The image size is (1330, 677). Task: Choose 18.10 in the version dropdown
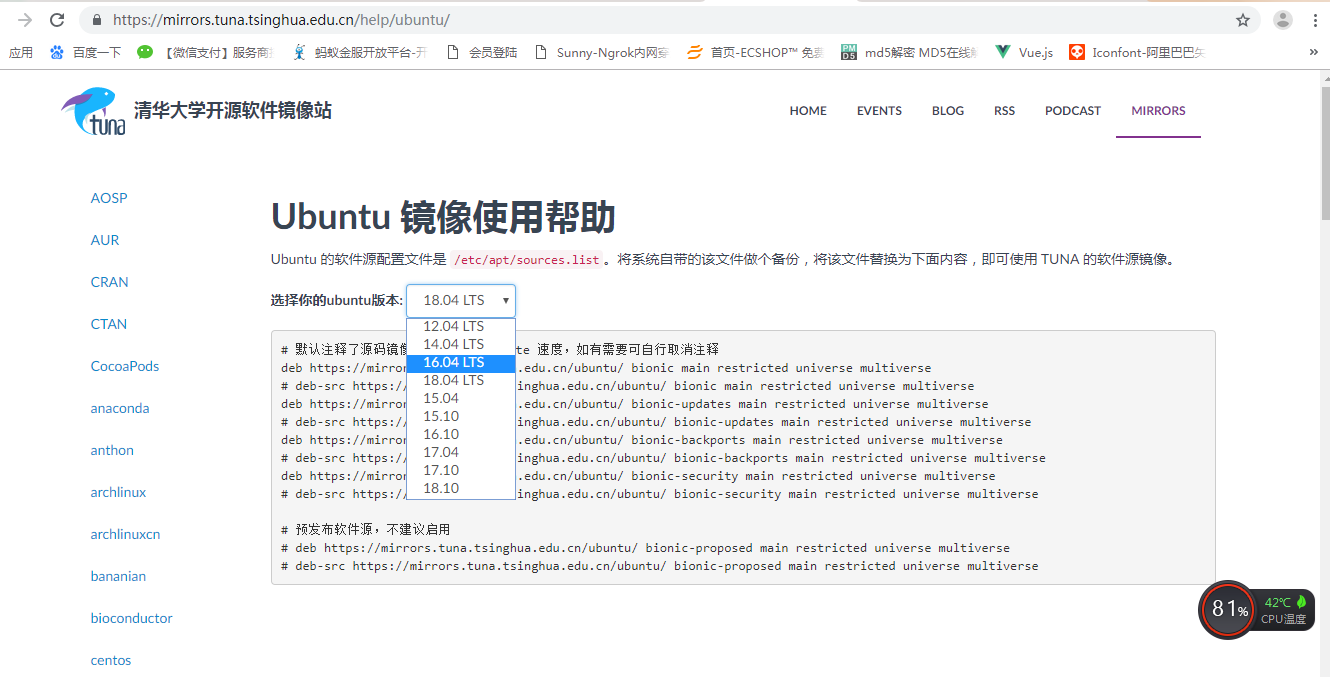(440, 489)
